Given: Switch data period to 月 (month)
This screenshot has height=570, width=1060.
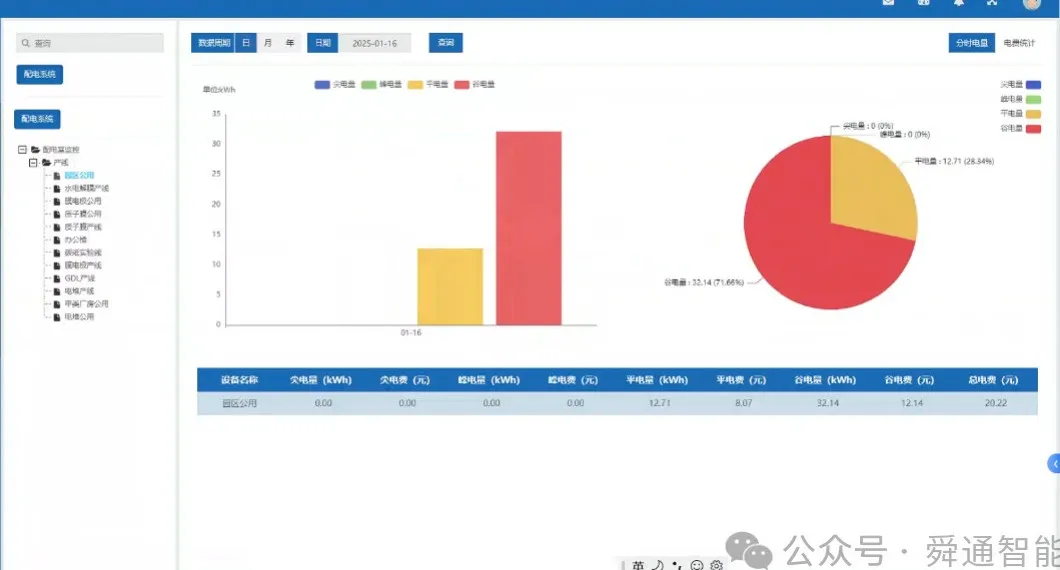Looking at the screenshot, I should (268, 43).
